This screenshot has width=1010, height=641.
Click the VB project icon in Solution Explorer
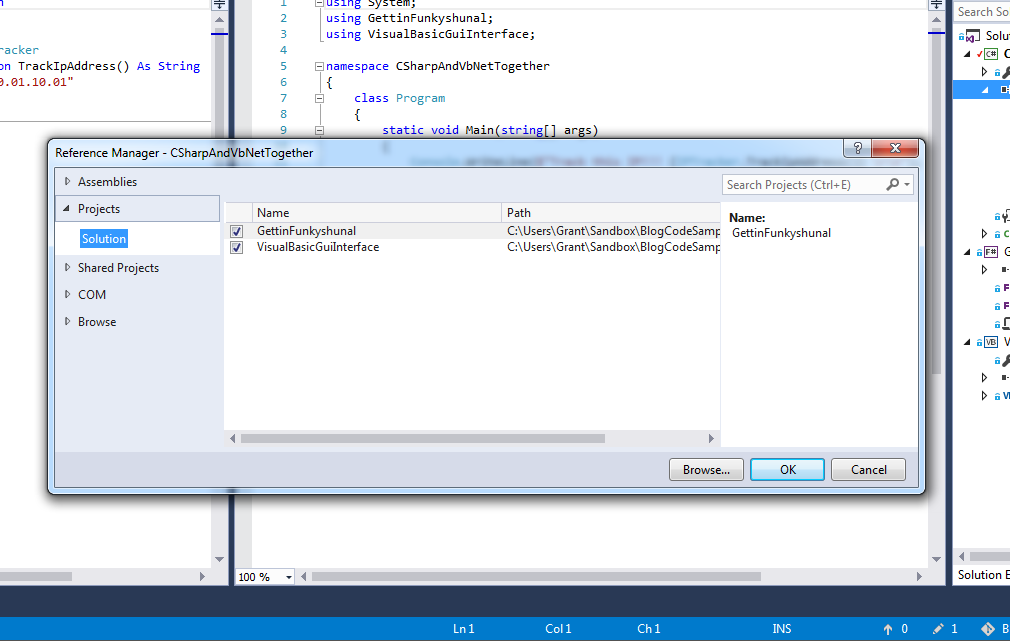(x=990, y=342)
